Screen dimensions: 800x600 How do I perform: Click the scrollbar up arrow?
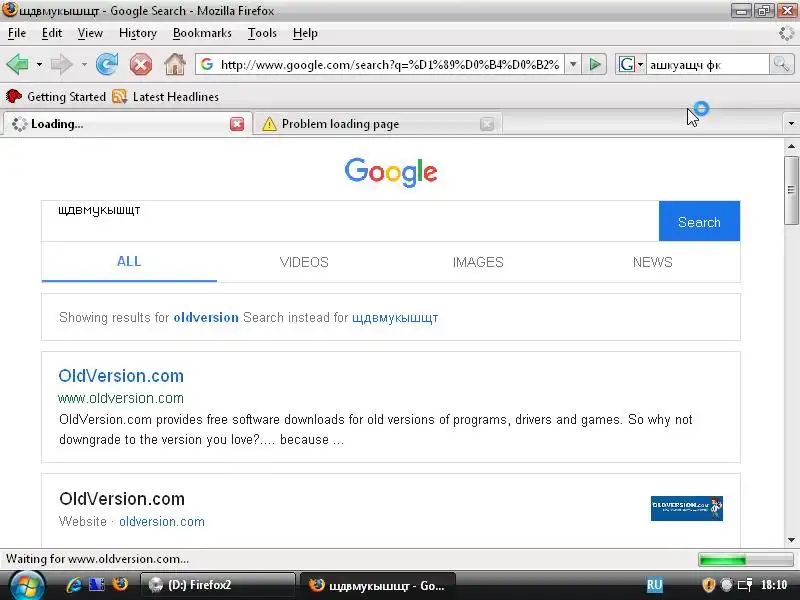[791, 146]
